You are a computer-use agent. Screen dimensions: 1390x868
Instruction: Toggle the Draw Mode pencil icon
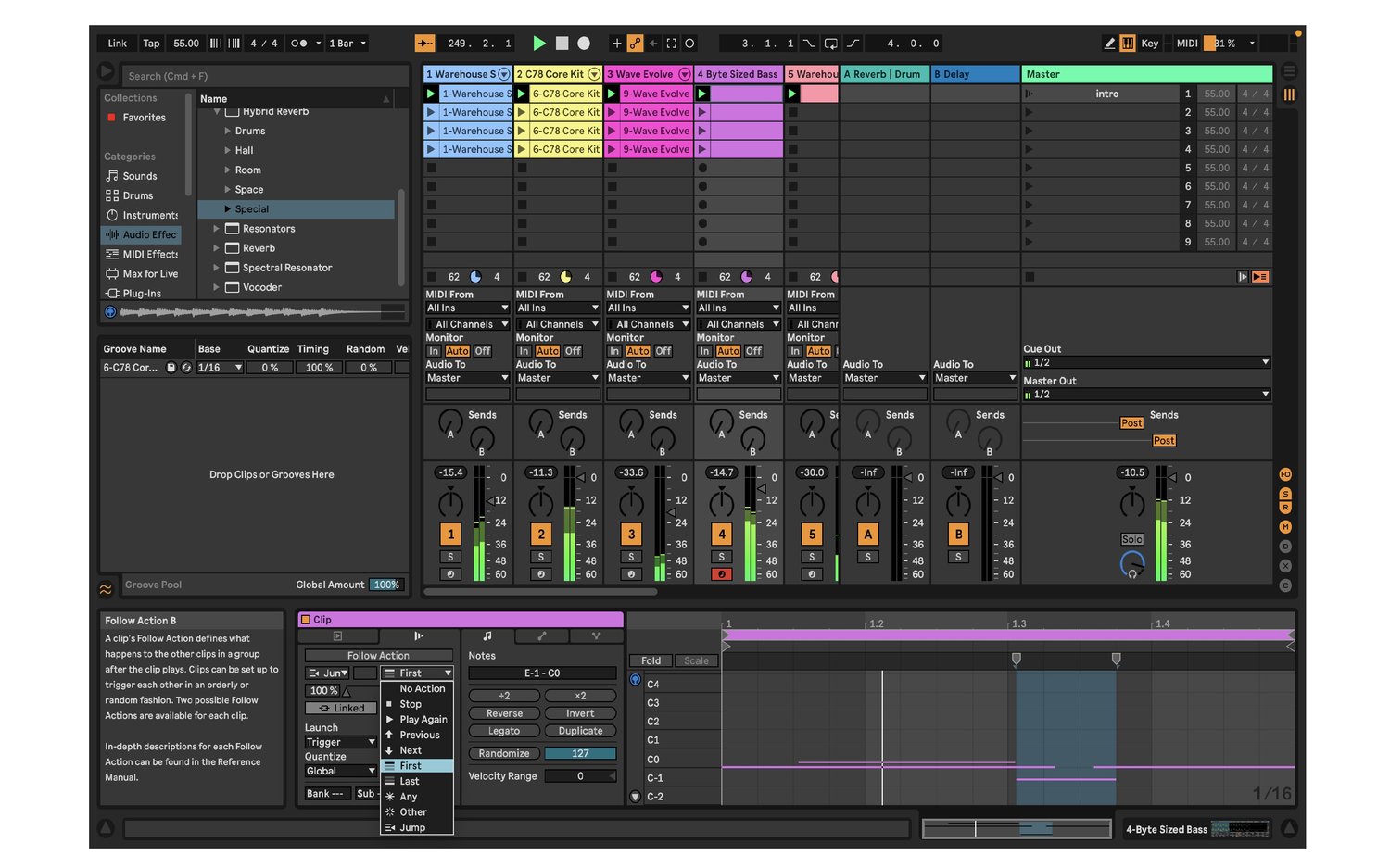(1109, 44)
